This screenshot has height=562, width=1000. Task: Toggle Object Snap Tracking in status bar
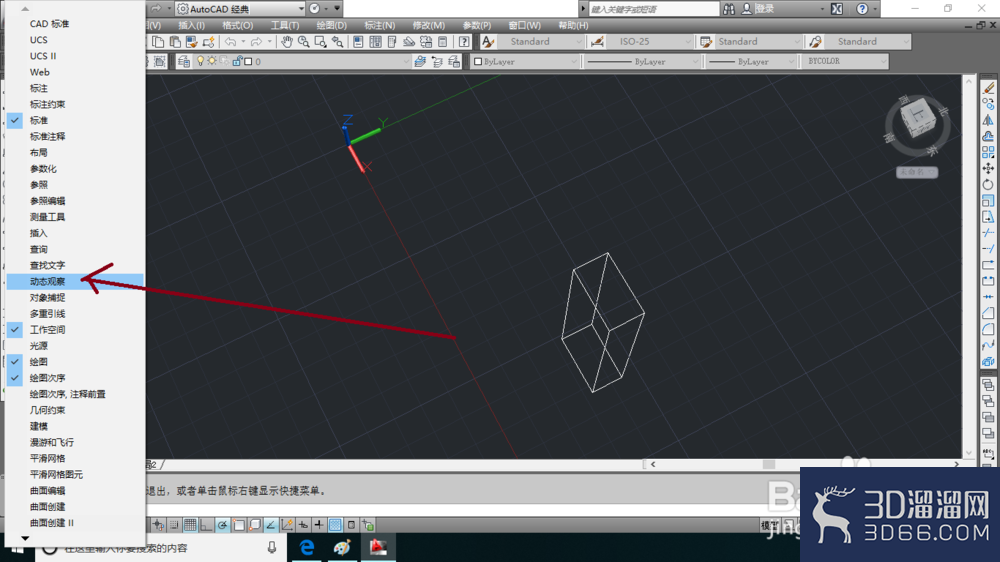270,525
